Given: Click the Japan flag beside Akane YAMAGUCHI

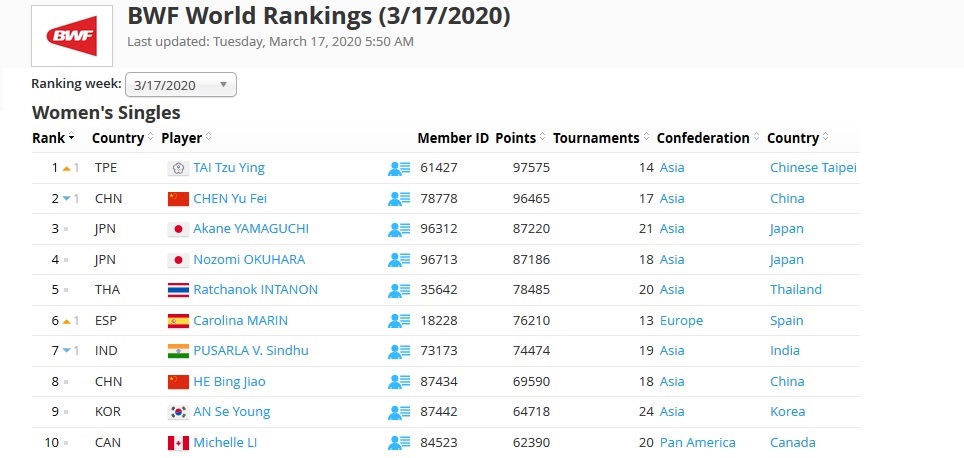Looking at the screenshot, I should tap(178, 229).
